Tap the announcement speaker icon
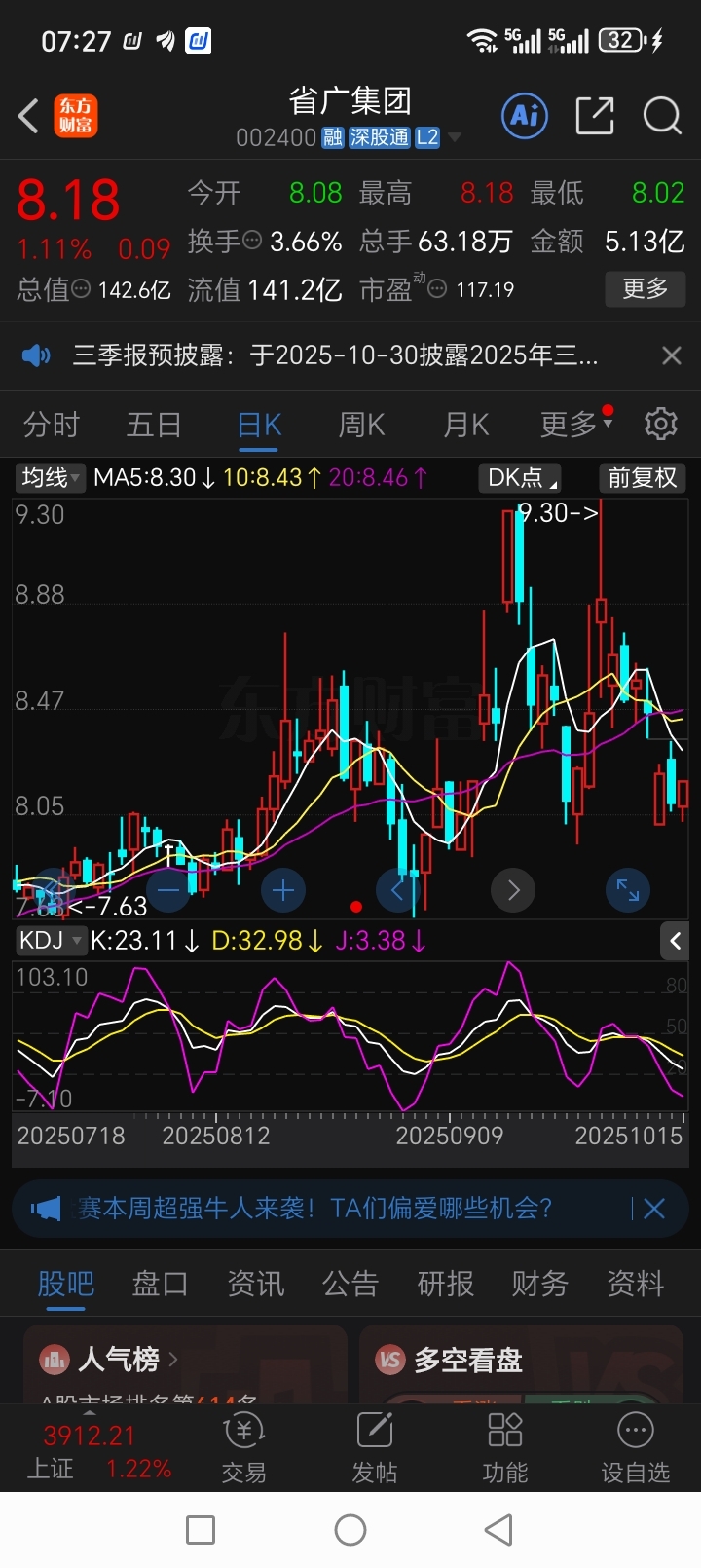 click(36, 355)
